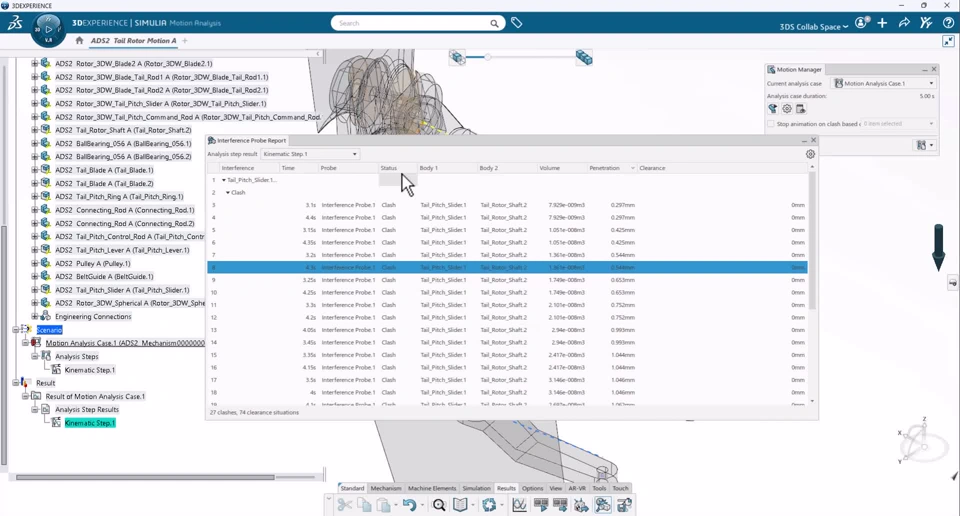Switch to the Machine Elements tab
The image size is (960, 516).
click(x=432, y=488)
